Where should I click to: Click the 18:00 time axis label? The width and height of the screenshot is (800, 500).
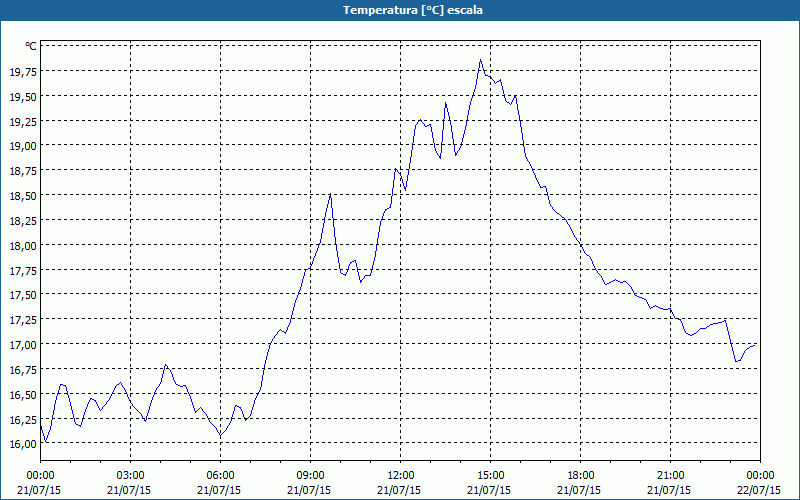(581, 476)
